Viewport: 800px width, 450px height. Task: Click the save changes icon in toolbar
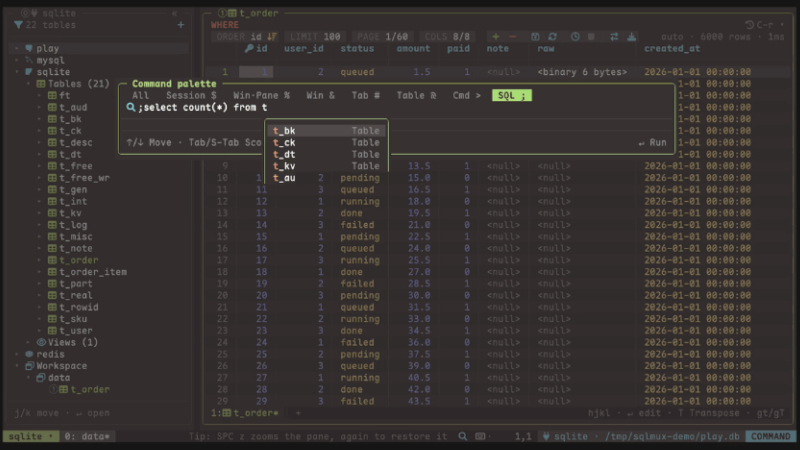tap(535, 37)
